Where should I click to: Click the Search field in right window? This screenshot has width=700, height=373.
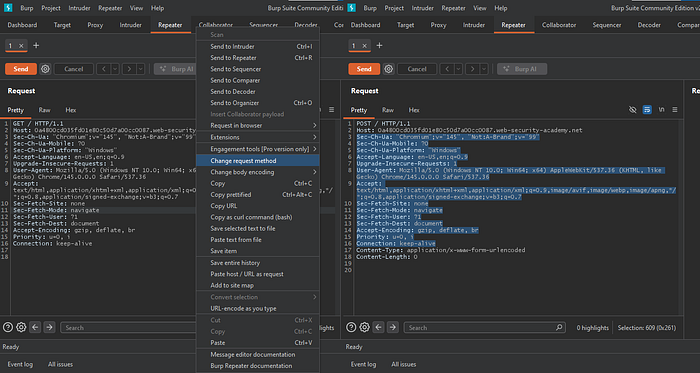point(484,327)
